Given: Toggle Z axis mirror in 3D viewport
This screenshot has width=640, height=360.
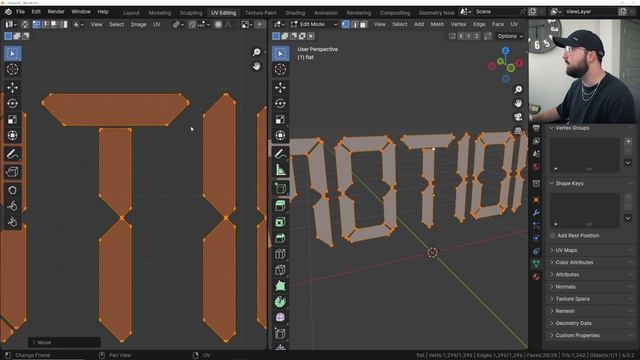Looking at the screenshot, I should pyautogui.click(x=476, y=36).
